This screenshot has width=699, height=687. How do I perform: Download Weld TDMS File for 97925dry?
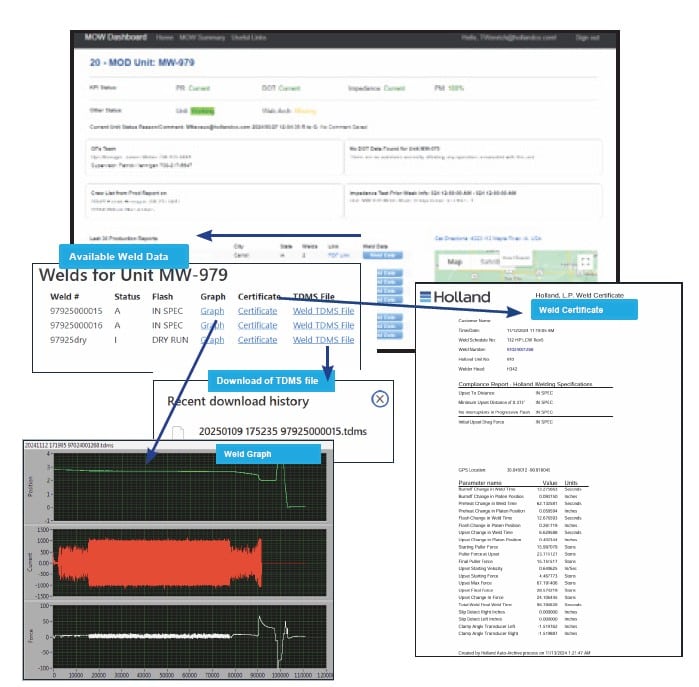pyautogui.click(x=323, y=339)
